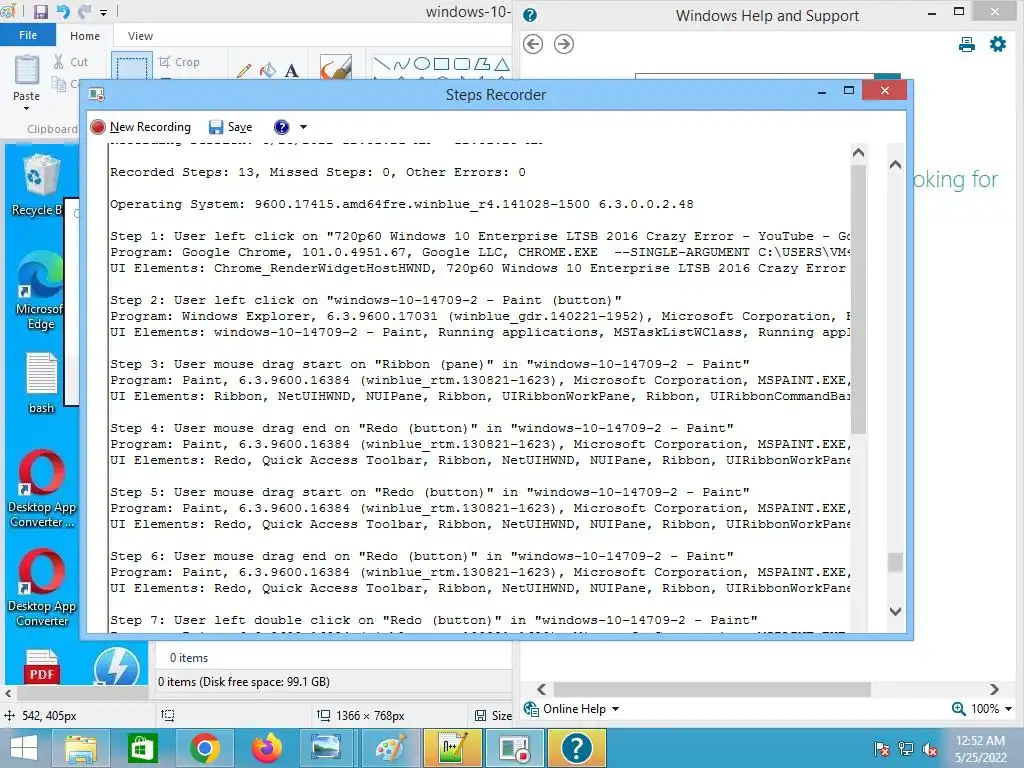Open the Action Center flag tray icon
This screenshot has height=768, width=1024.
pyautogui.click(x=881, y=749)
